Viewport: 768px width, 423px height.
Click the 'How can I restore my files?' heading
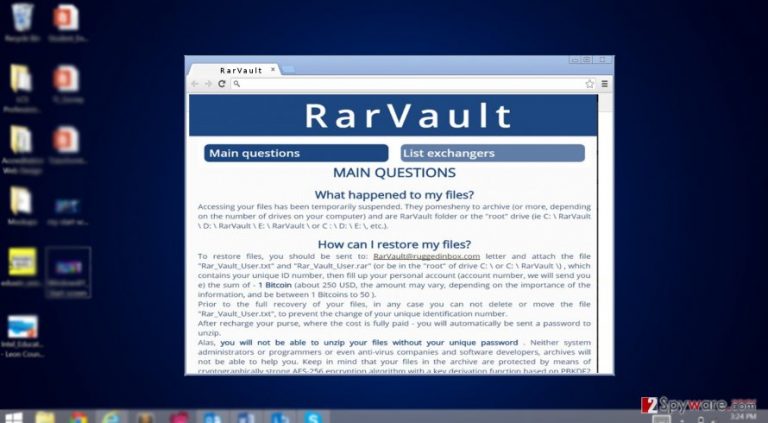(x=394, y=244)
